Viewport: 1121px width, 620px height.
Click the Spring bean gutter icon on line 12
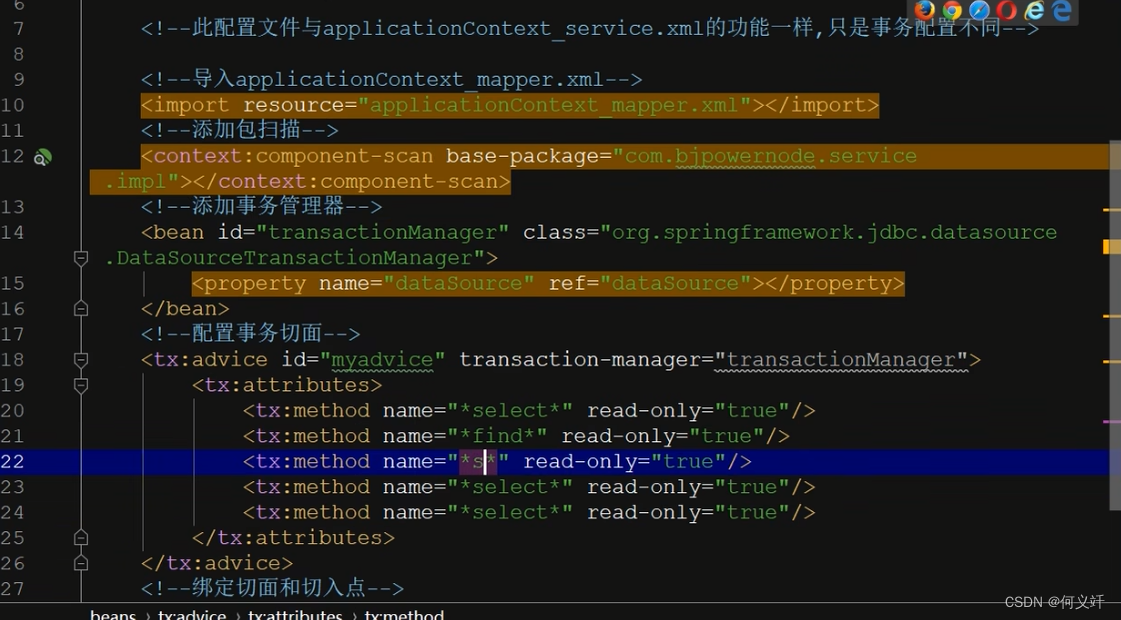[x=43, y=157]
